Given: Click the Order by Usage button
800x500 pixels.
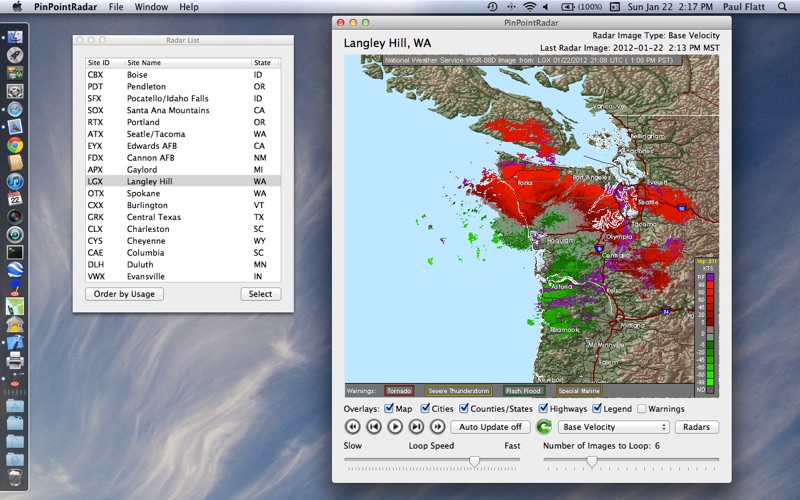Looking at the screenshot, I should [124, 294].
